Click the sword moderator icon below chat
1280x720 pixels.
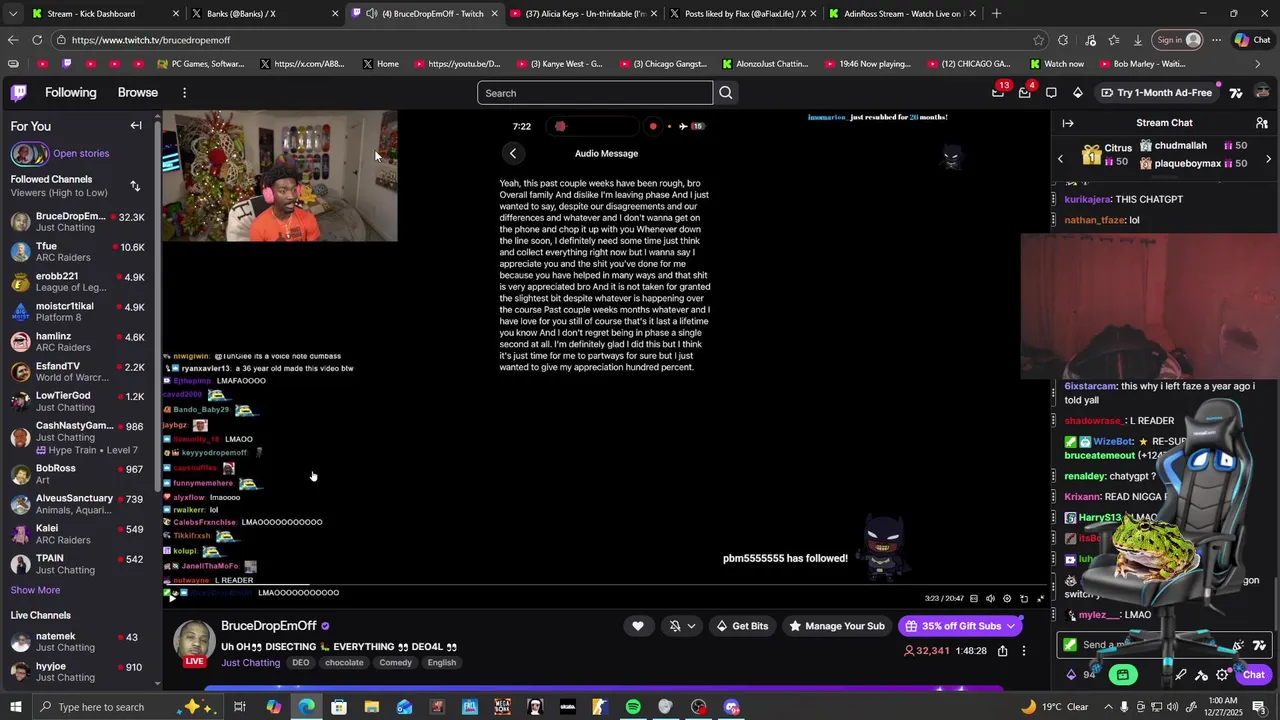pyautogui.click(x=1181, y=675)
